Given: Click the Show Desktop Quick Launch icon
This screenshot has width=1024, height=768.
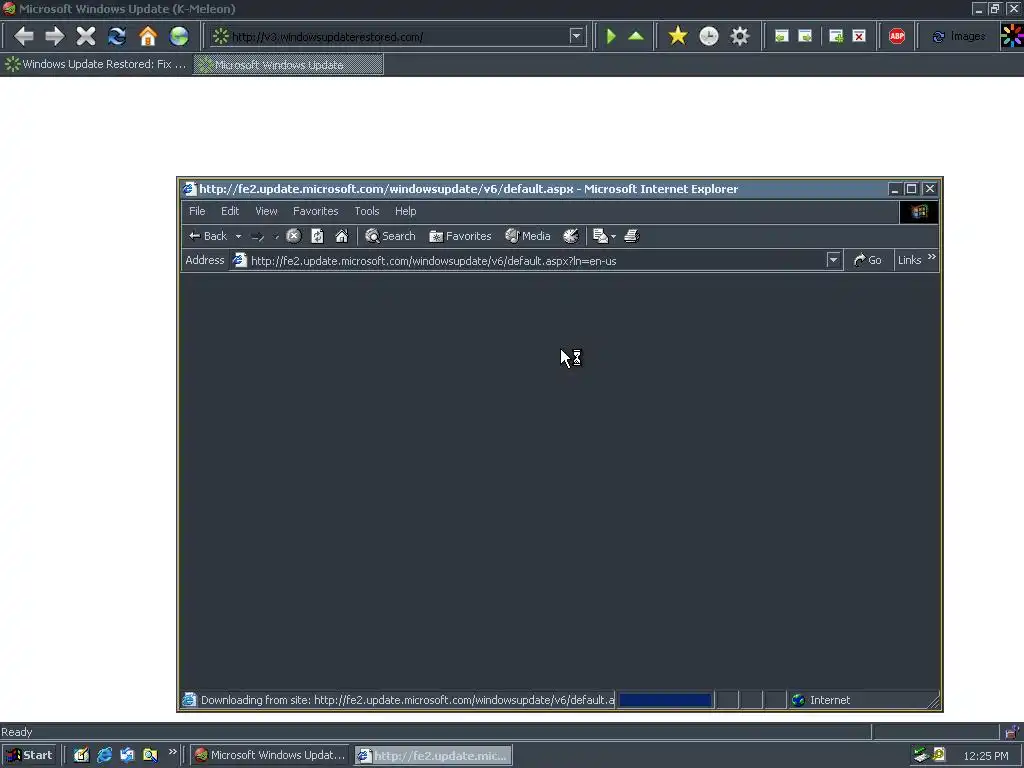Looking at the screenshot, I should pyautogui.click(x=81, y=755).
